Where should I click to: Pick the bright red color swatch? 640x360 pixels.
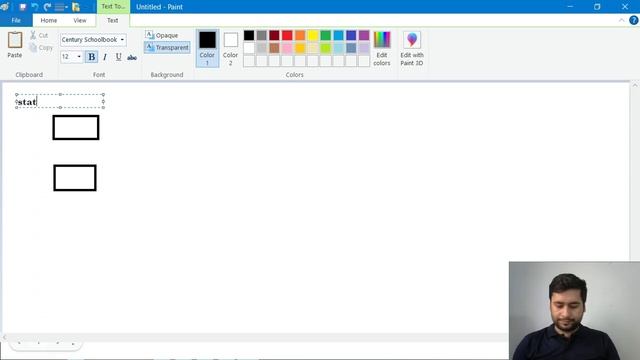[287, 36]
